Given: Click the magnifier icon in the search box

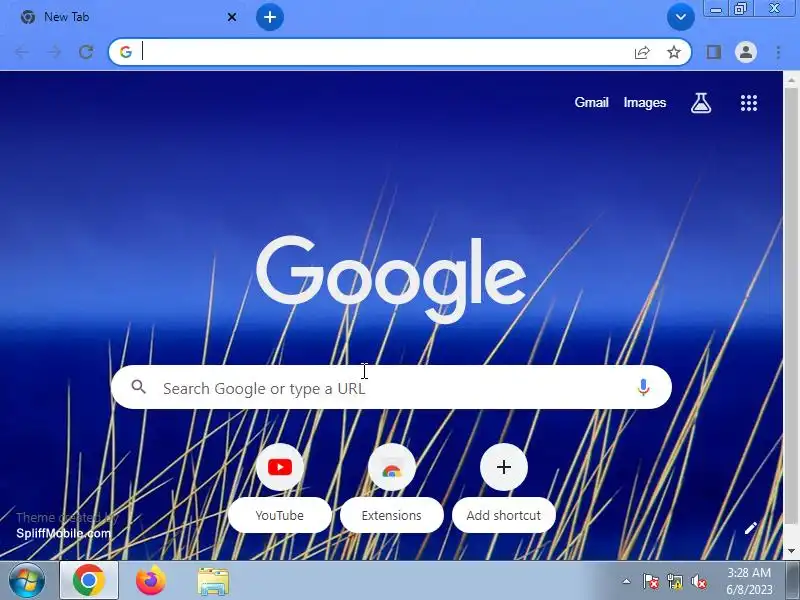Looking at the screenshot, I should click(x=138, y=387).
